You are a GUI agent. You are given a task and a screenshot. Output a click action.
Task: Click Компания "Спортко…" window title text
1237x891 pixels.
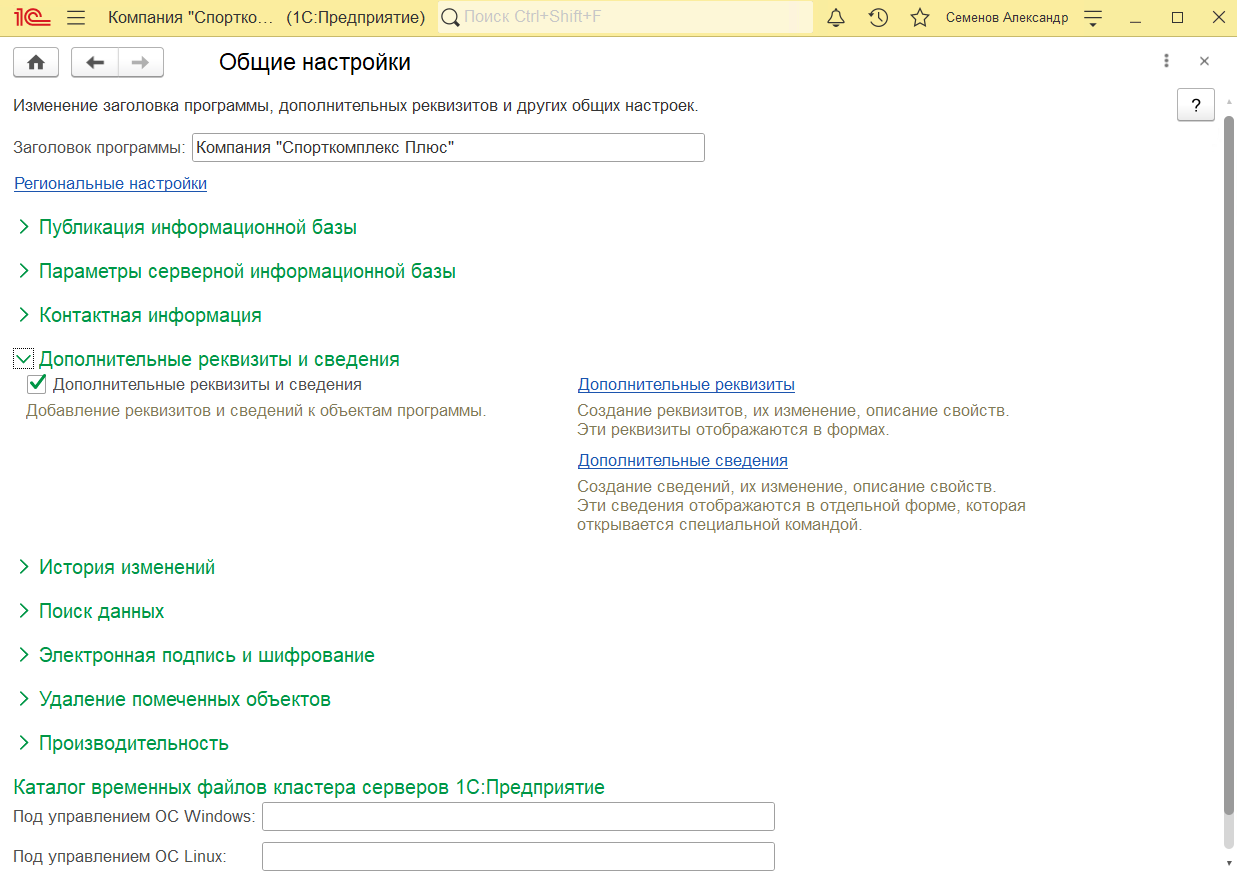pyautogui.click(x=189, y=17)
